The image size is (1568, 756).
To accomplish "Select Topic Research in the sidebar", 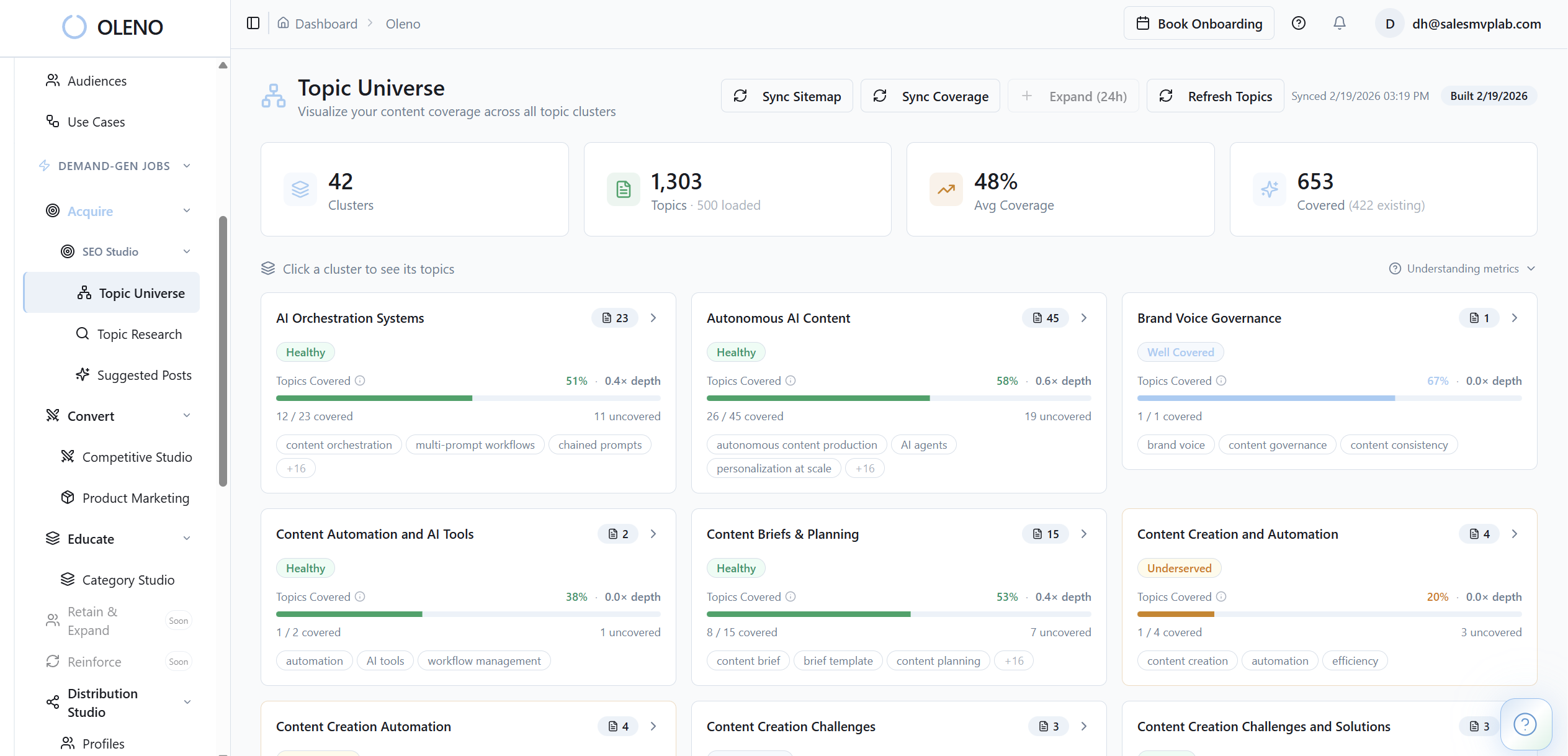I will (139, 334).
